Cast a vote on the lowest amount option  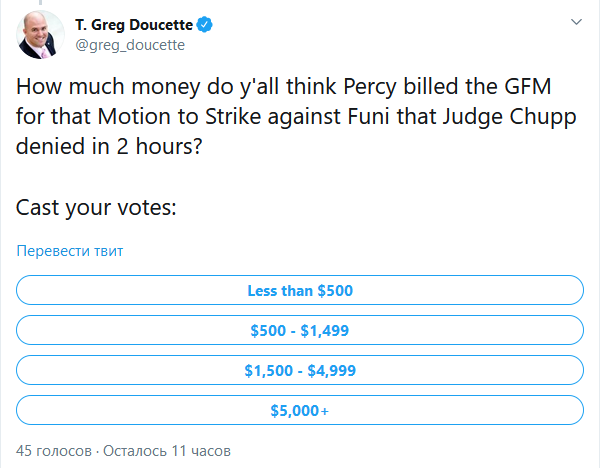tap(300, 290)
